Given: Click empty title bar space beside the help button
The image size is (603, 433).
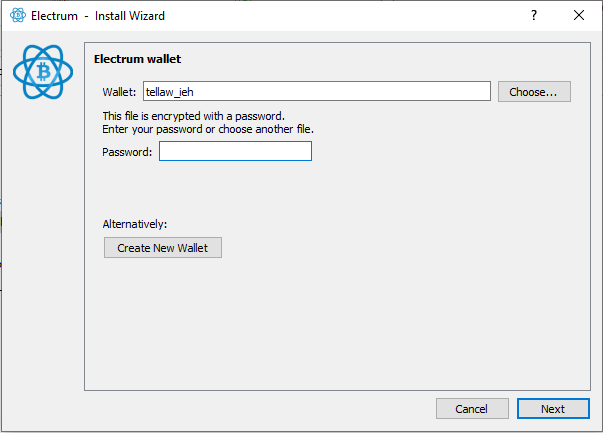Looking at the screenshot, I should pos(400,16).
